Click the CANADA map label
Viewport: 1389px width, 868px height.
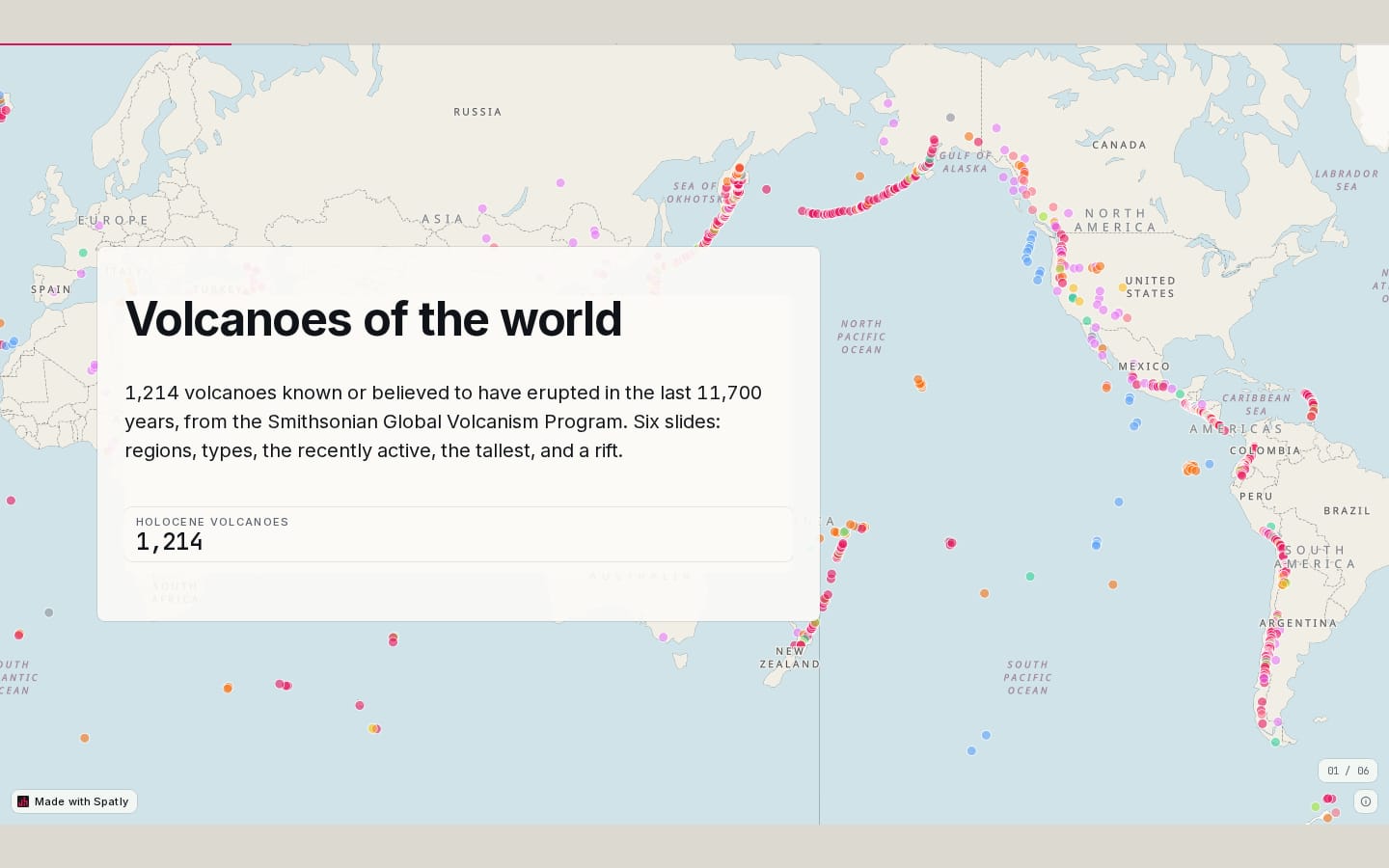[1119, 145]
